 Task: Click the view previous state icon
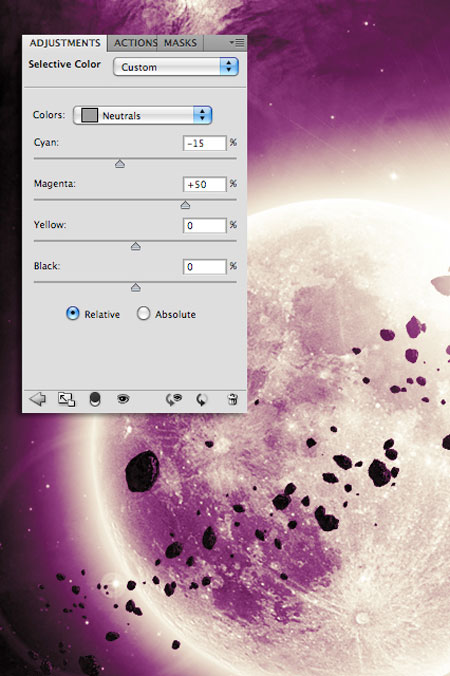tap(174, 399)
